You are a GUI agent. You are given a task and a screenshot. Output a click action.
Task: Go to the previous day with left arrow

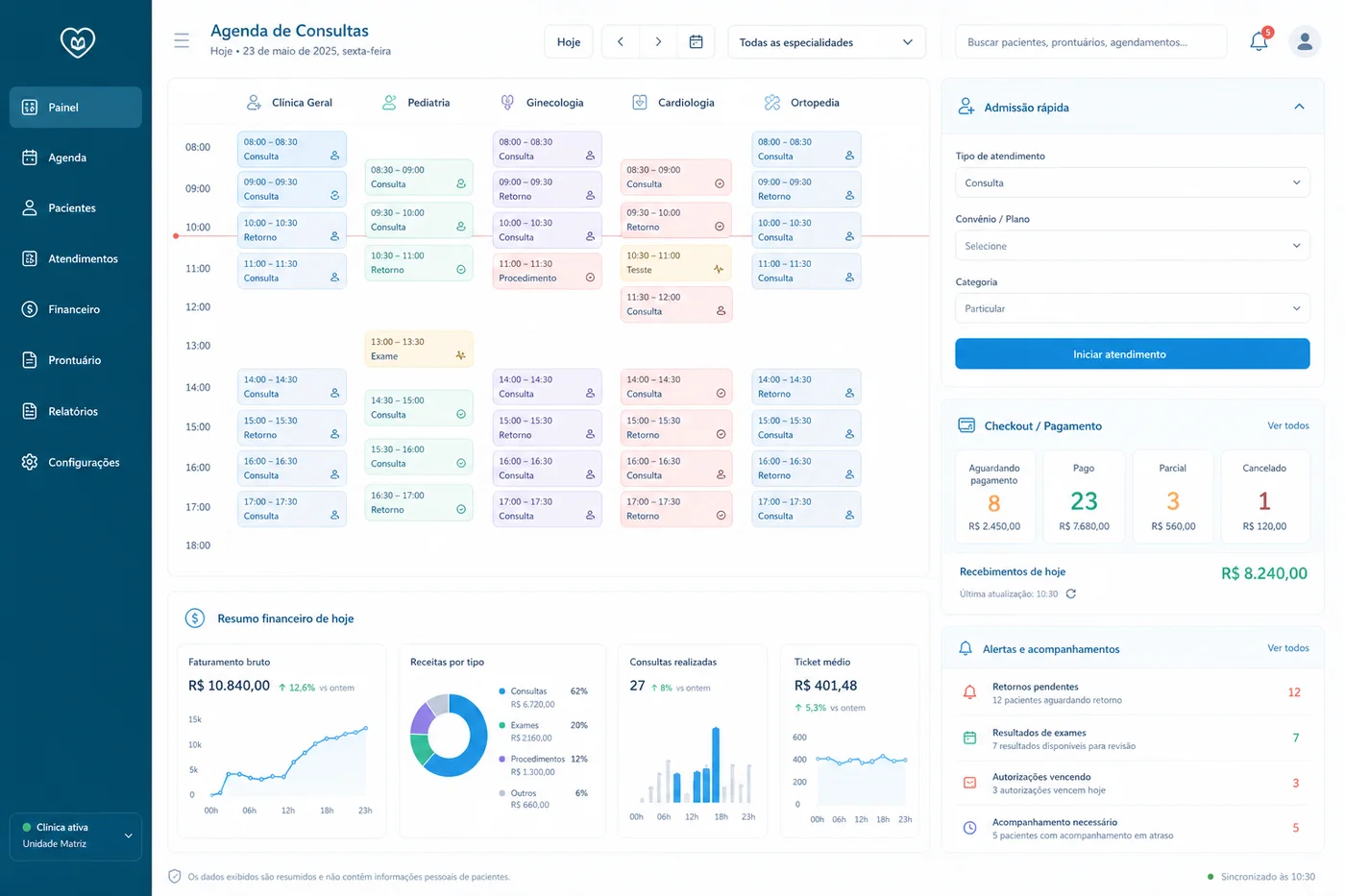(621, 42)
